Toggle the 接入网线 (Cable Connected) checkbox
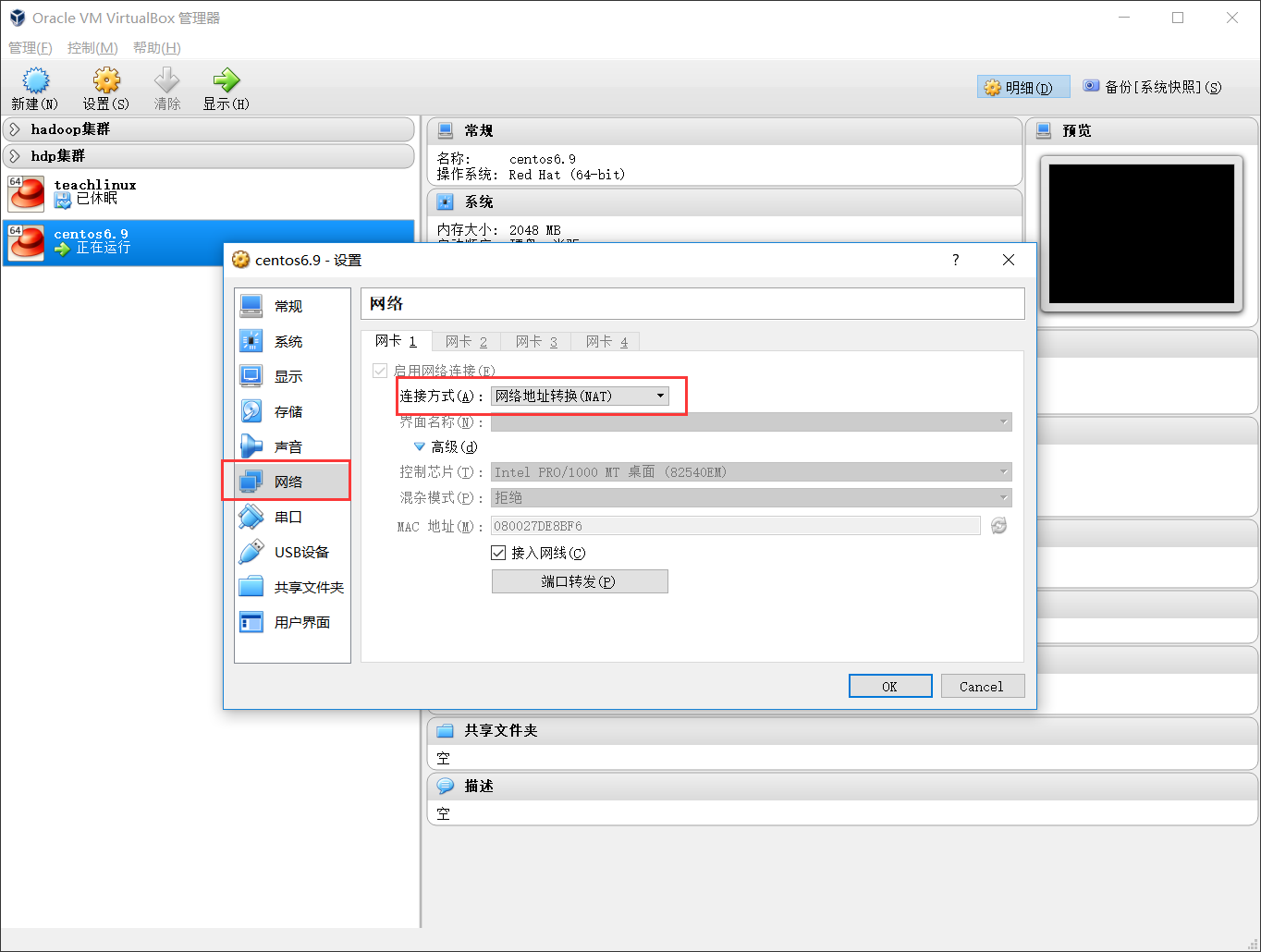Screen dimensions: 1261x952 pyautogui.click(x=498, y=553)
